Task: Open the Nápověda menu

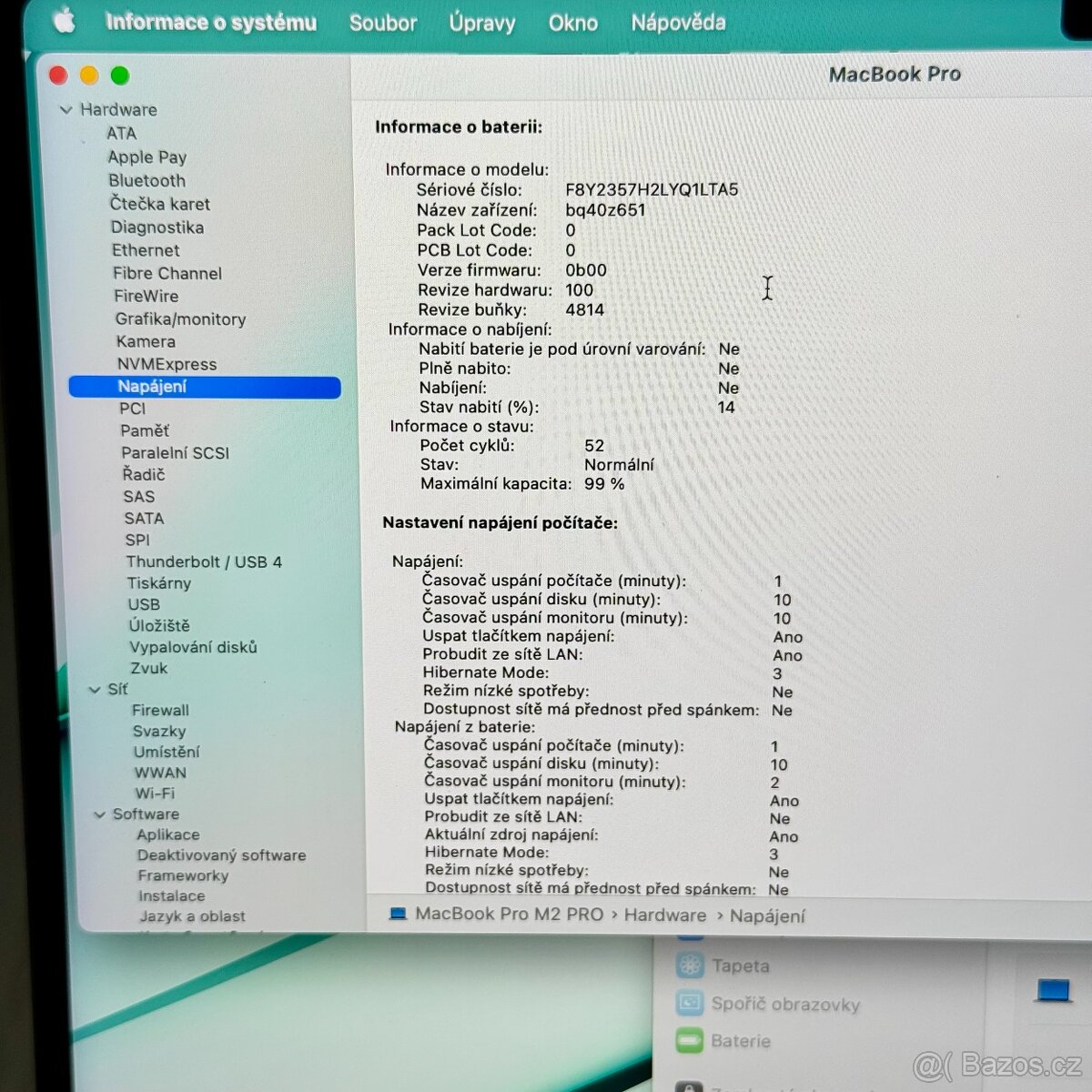Action: [677, 23]
